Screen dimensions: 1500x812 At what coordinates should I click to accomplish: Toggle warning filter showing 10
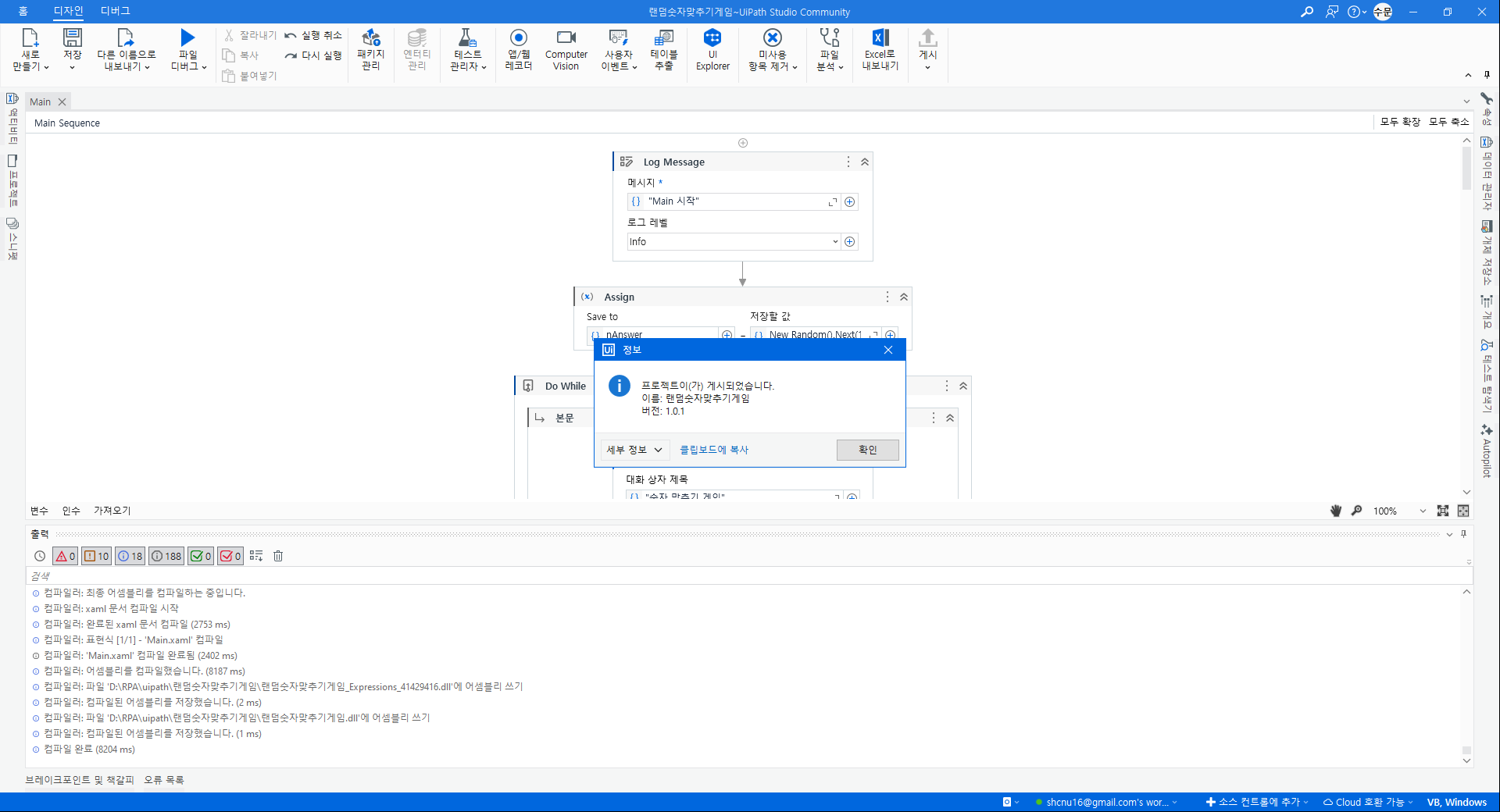(x=97, y=556)
